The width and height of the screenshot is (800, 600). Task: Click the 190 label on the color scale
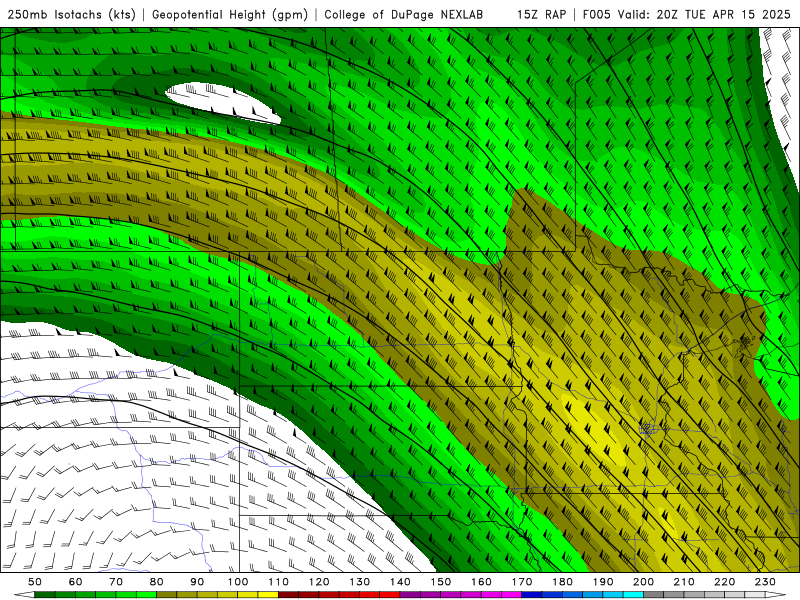pyautogui.click(x=603, y=582)
